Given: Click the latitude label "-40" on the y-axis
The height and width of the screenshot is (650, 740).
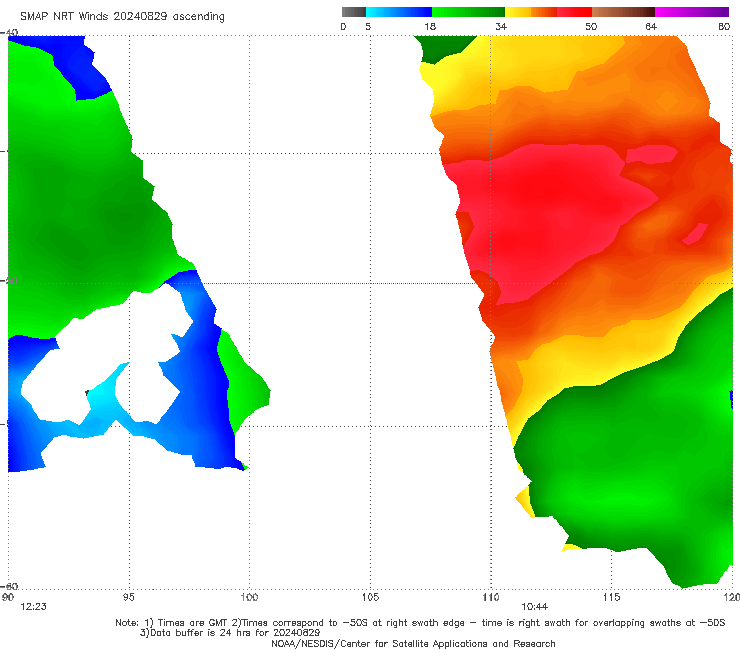Looking at the screenshot, I should point(9,33).
